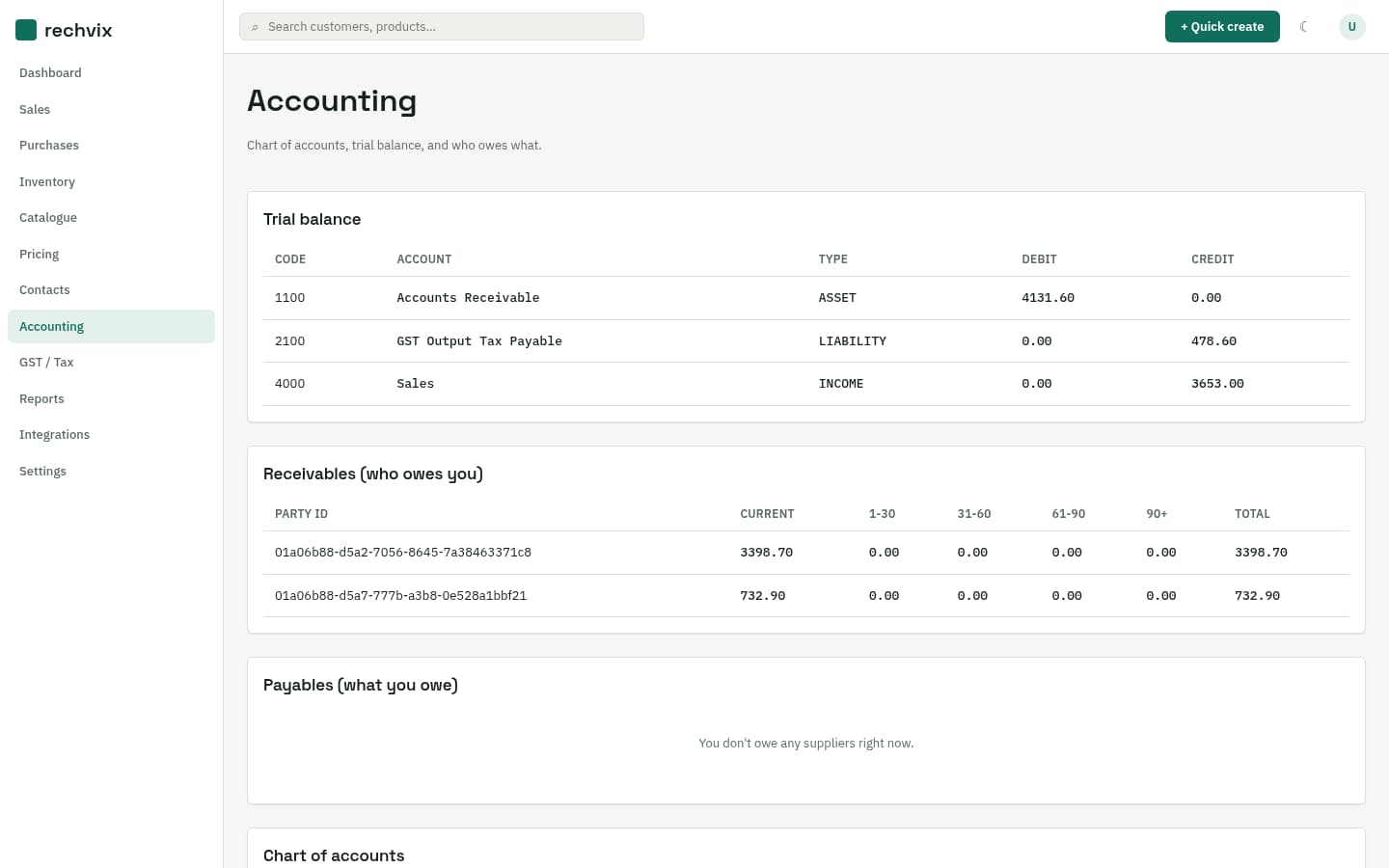Click the PARTY ID column header
The height and width of the screenshot is (868, 1389).
301,514
